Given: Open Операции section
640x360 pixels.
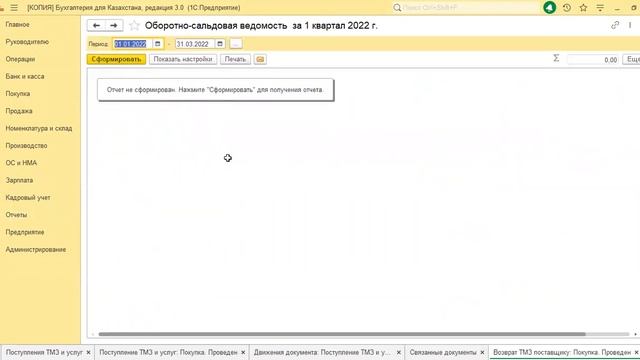Looking at the screenshot, I should click(20, 59).
